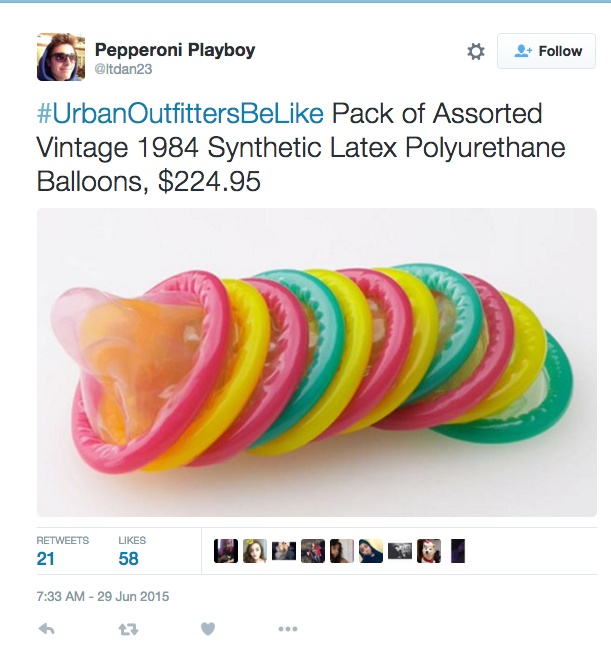Open the first liker's avatar
This screenshot has height=657, width=611.
click(226, 551)
